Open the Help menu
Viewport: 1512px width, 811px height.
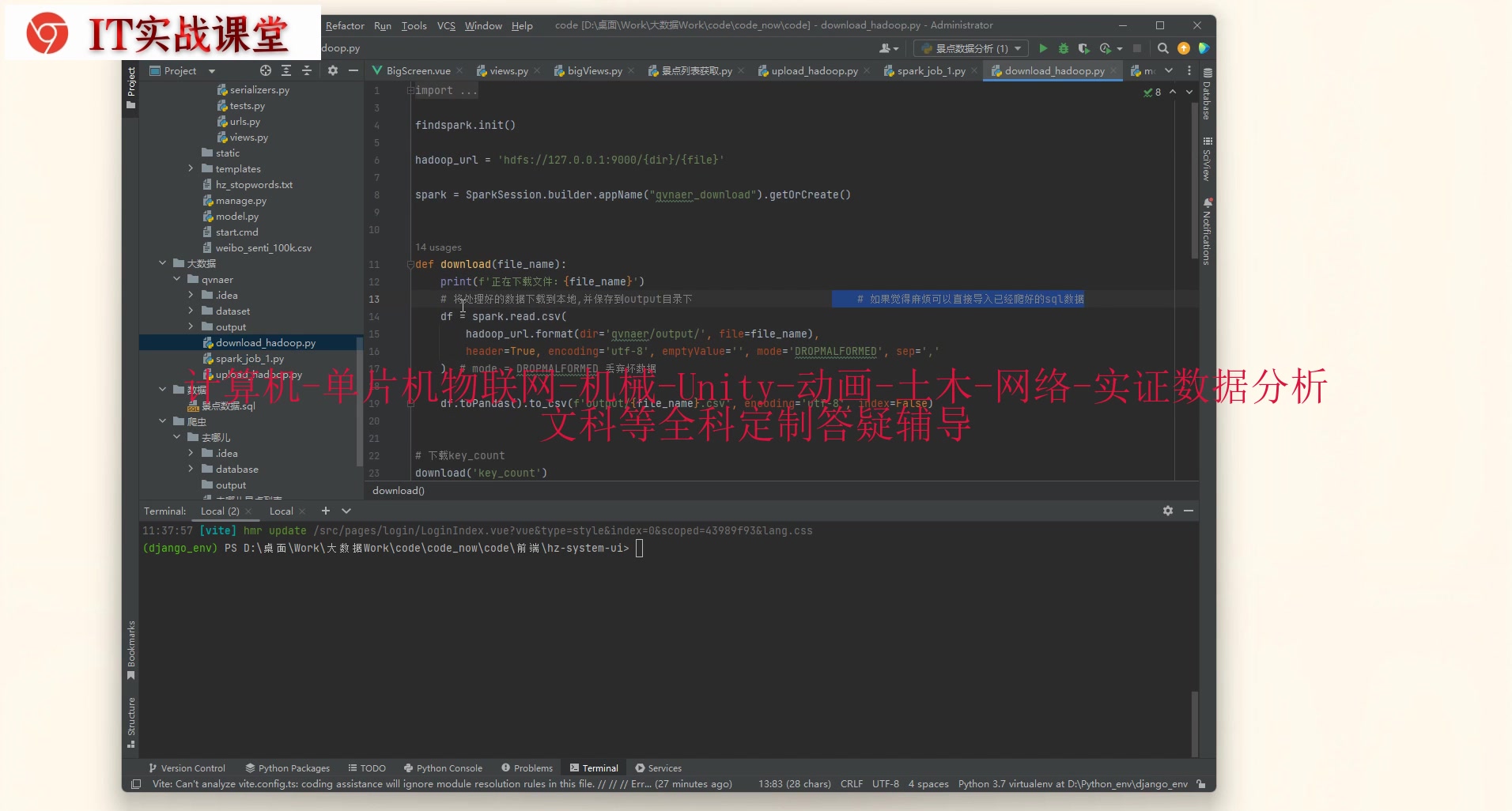click(x=522, y=25)
